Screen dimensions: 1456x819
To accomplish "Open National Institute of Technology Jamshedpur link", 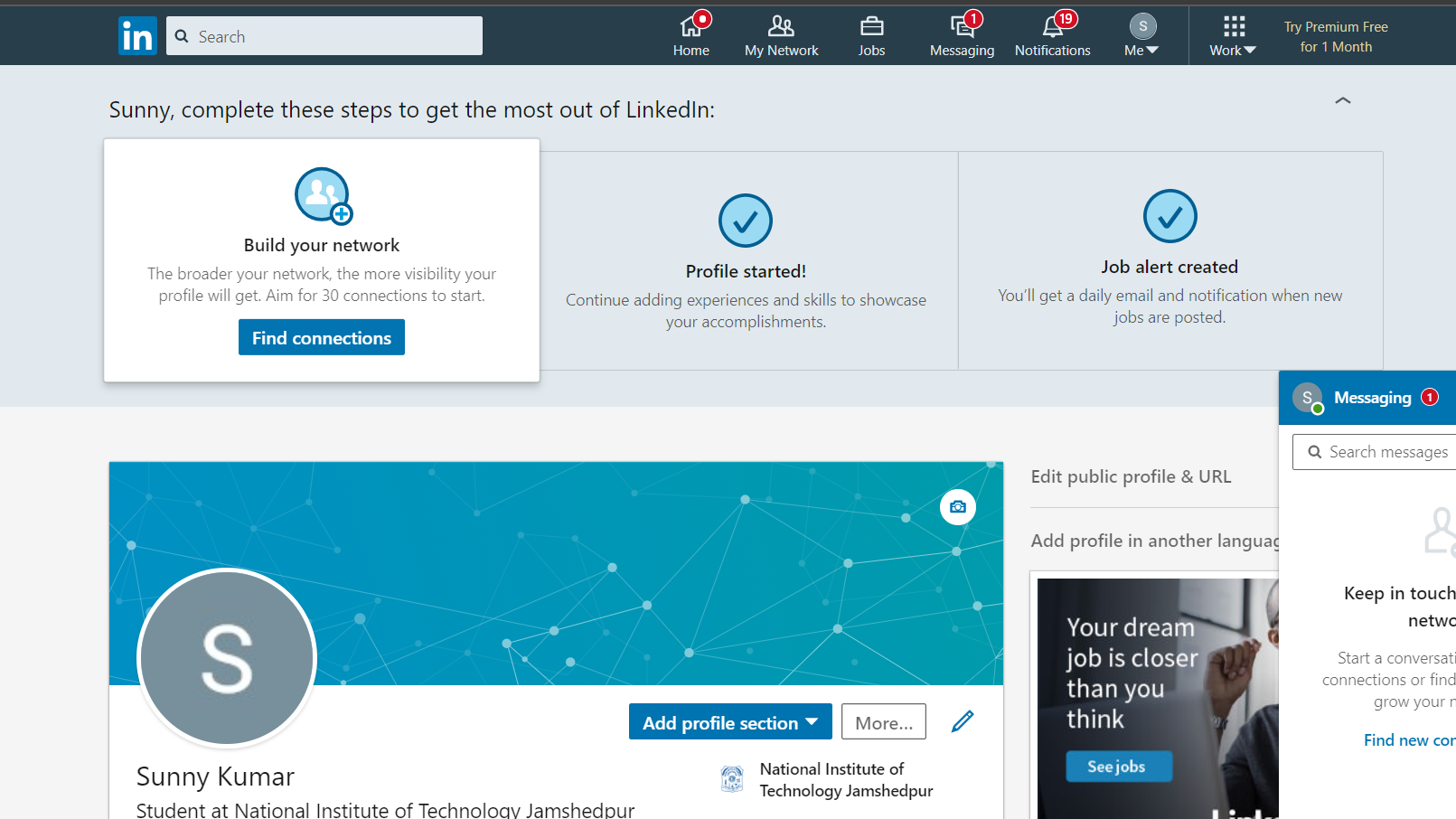I will tap(846, 779).
